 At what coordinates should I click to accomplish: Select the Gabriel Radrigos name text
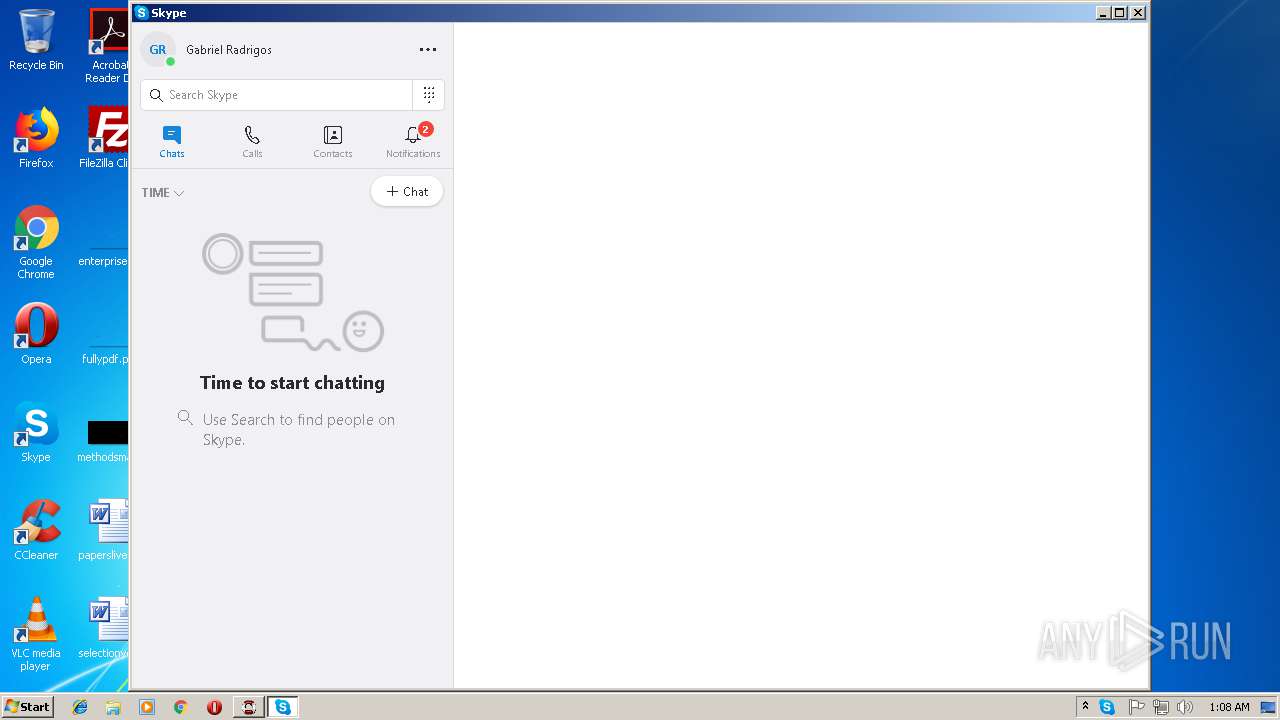point(229,50)
